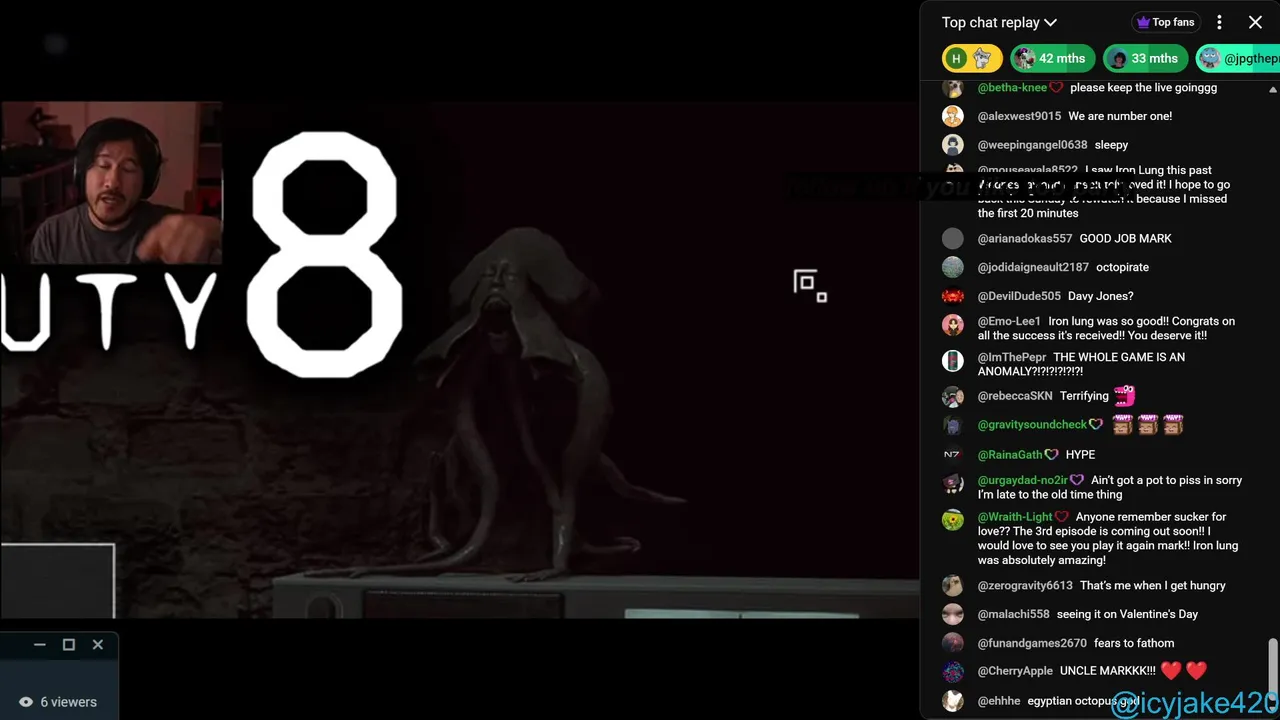The height and width of the screenshot is (720, 1280).
Task: Close the chat replay panel
Action: 1255,22
